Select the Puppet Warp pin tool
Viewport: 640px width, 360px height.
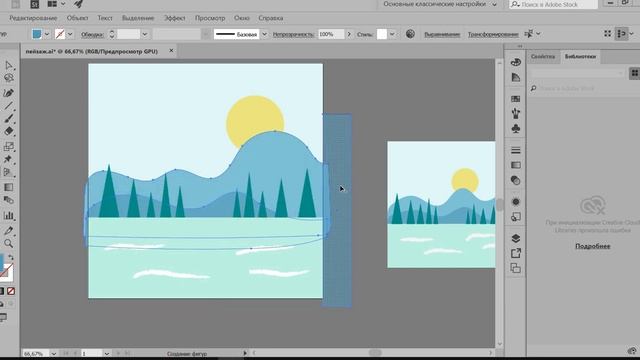point(9,159)
